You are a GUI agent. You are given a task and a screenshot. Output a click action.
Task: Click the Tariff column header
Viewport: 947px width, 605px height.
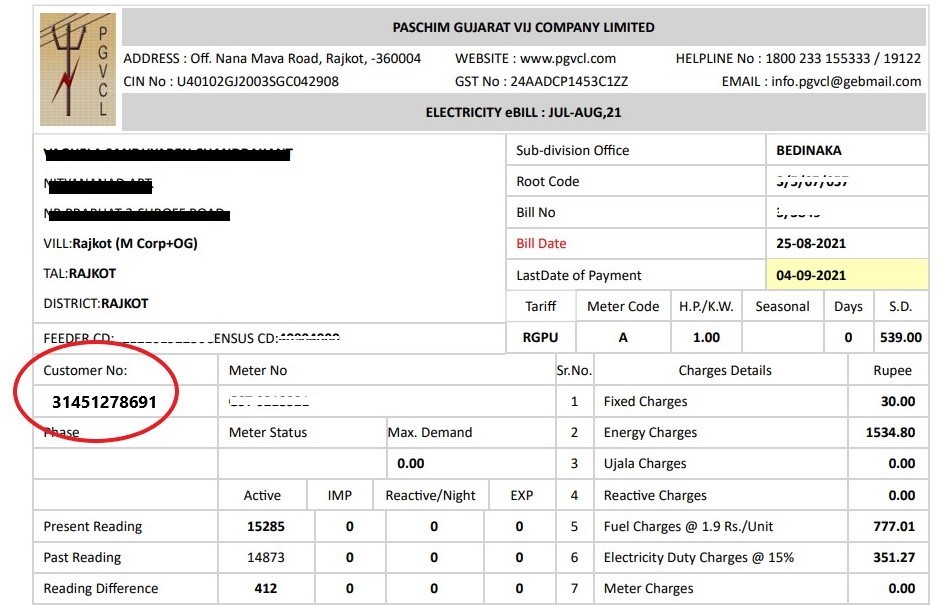(x=541, y=306)
